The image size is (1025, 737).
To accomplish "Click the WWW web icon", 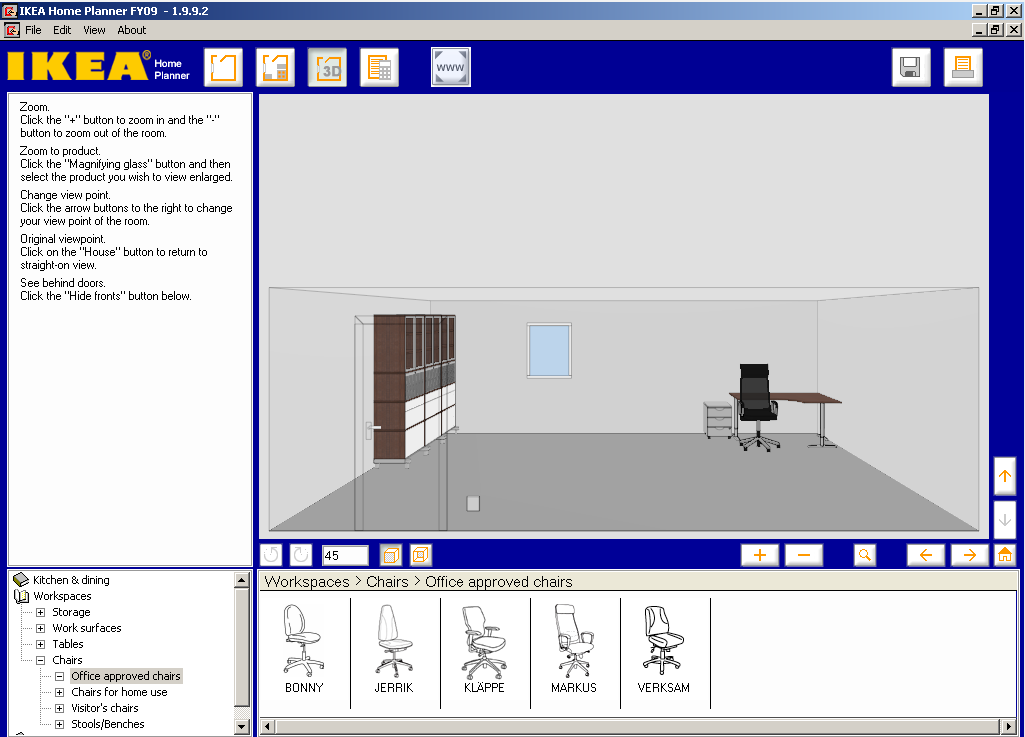I will tap(450, 67).
